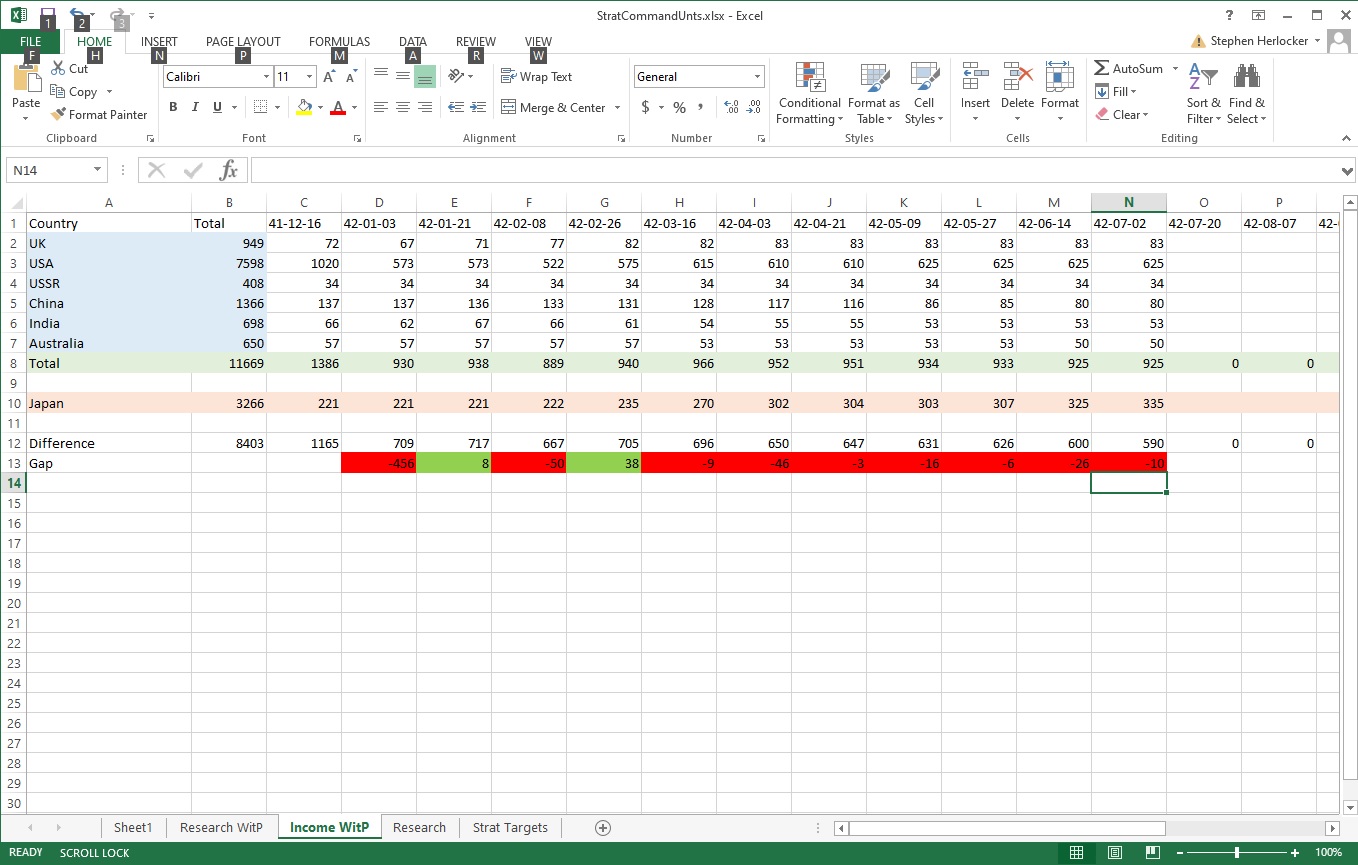The image size is (1358, 865).
Task: Apply Percent Style format
Action: pos(679,107)
